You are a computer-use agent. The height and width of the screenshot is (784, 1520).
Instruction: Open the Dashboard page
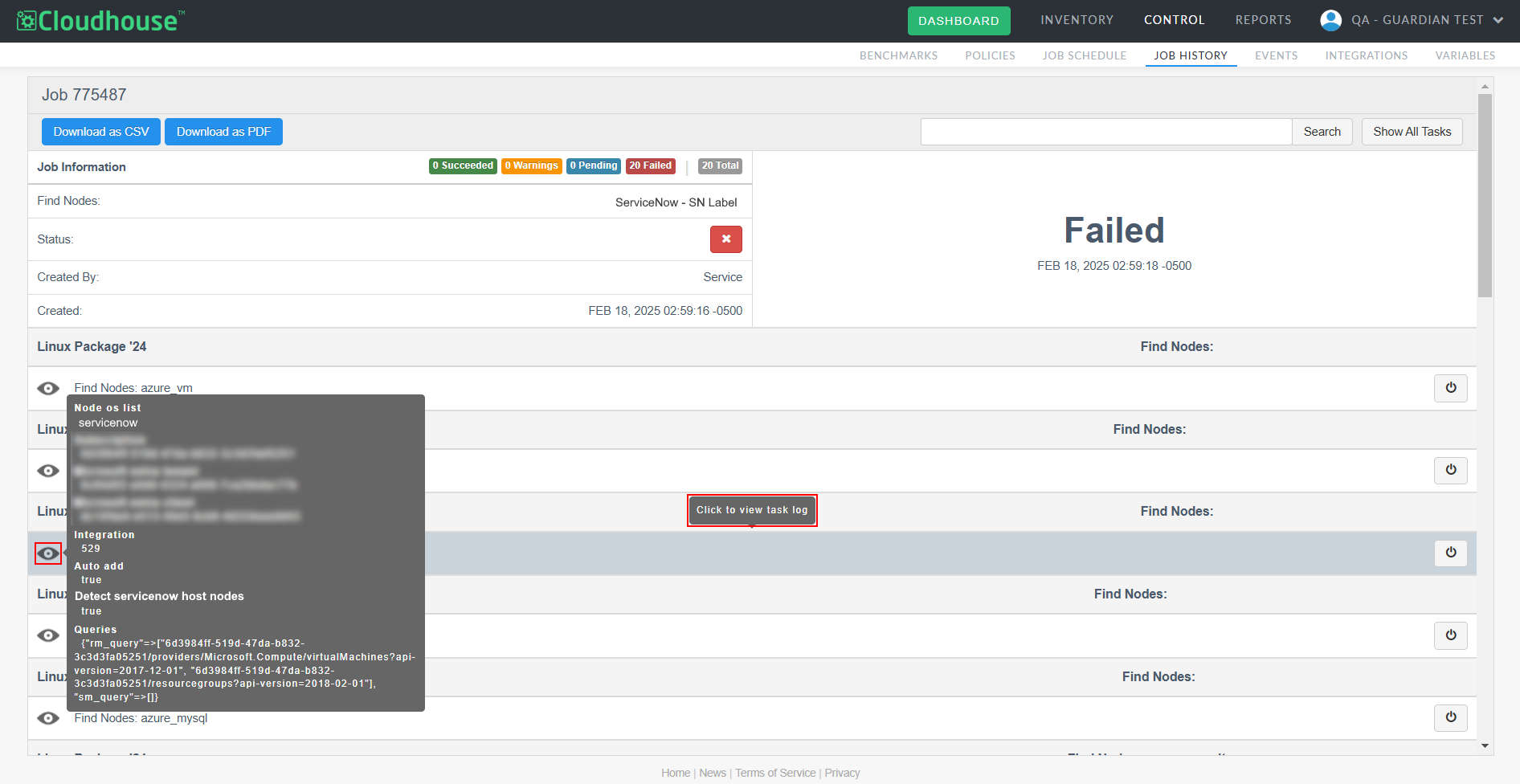pyautogui.click(x=958, y=21)
